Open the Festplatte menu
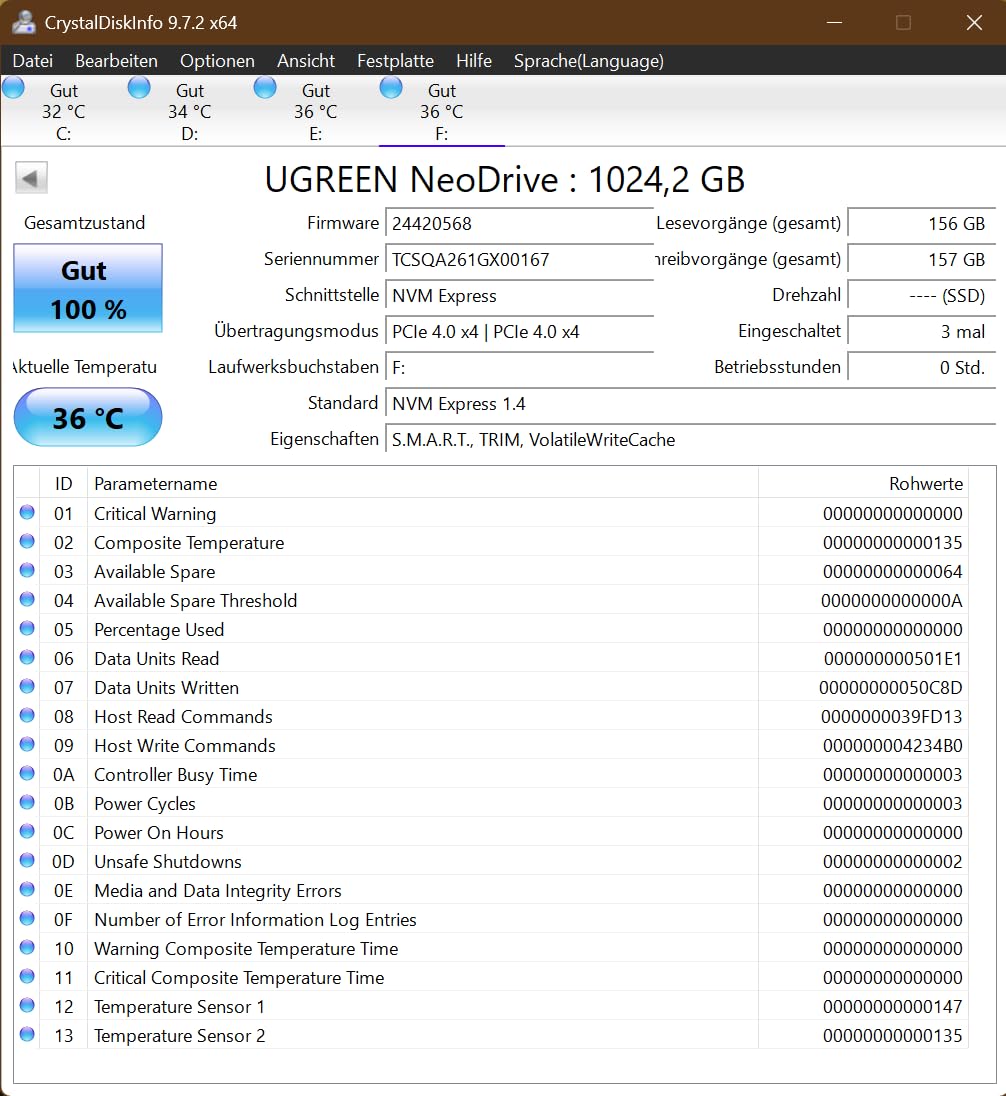1006x1096 pixels. 395,61
